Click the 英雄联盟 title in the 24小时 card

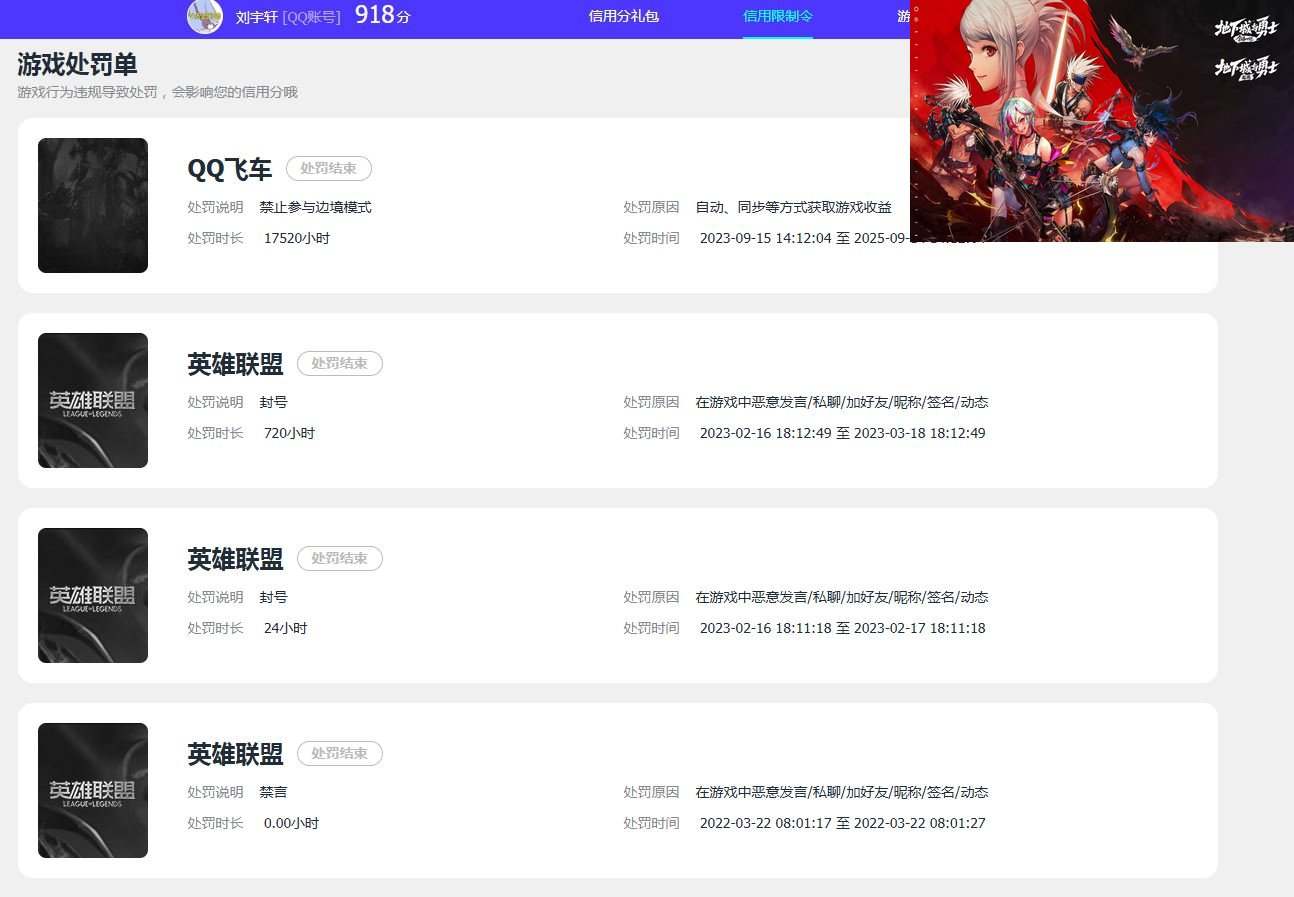pos(236,559)
